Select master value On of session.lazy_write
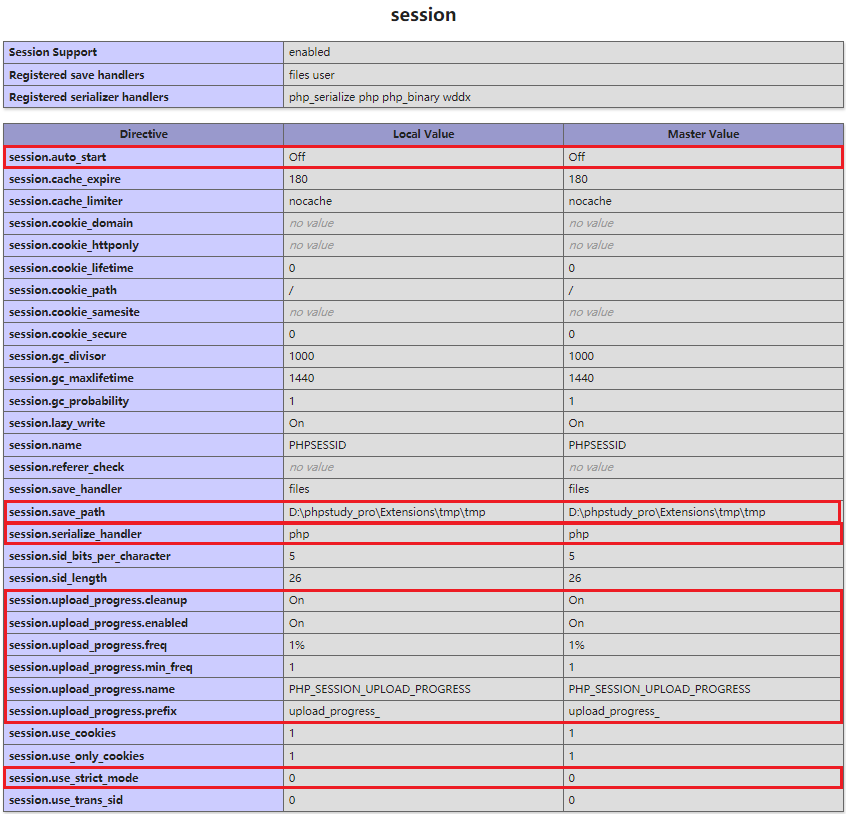Screen dimensions: 846x814 click(576, 423)
